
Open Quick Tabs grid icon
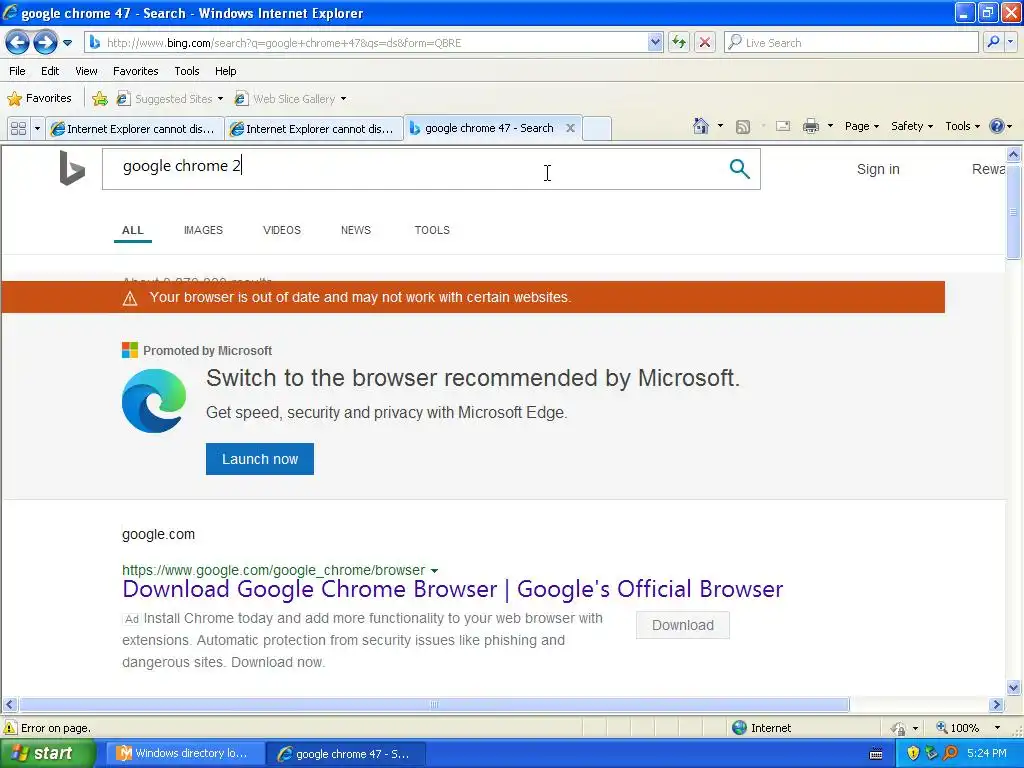click(x=18, y=128)
